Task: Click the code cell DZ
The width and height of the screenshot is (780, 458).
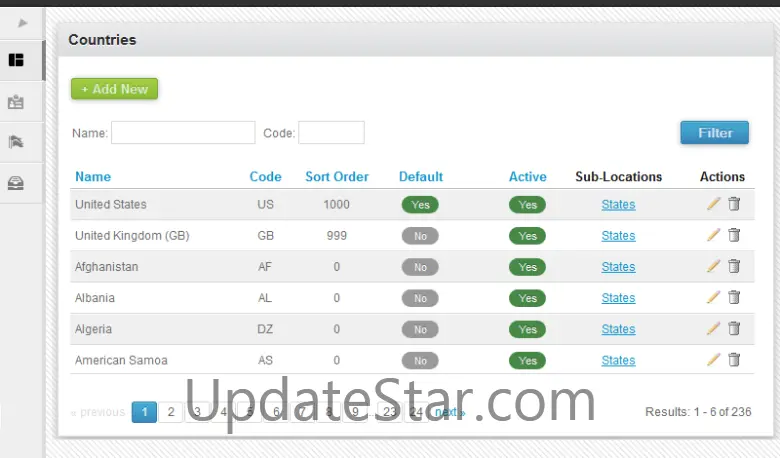Action: pyautogui.click(x=265, y=329)
